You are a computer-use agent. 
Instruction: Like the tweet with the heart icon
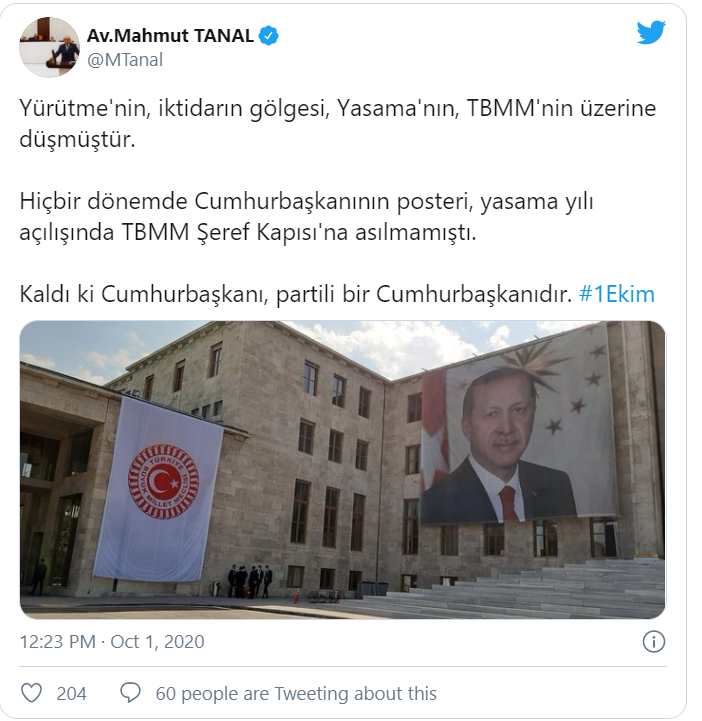coord(32,693)
